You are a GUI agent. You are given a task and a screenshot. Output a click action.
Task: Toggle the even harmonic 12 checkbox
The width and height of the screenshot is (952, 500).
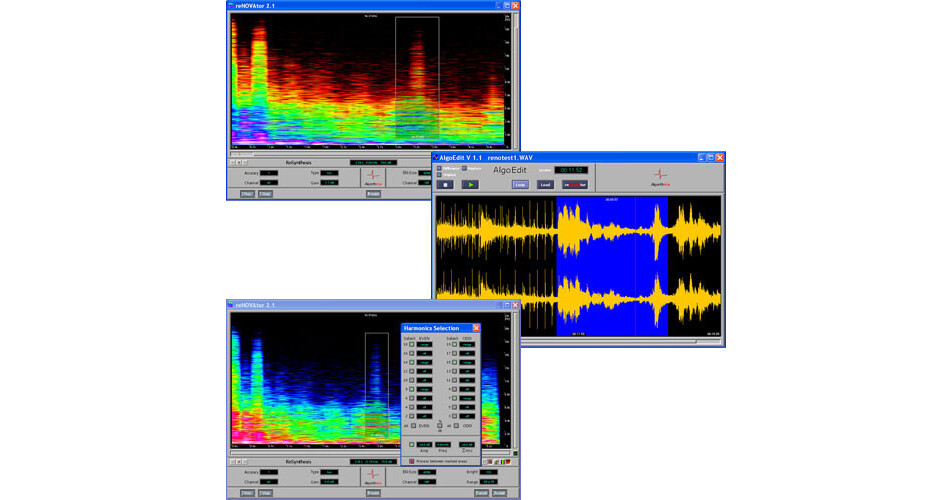pos(412,371)
